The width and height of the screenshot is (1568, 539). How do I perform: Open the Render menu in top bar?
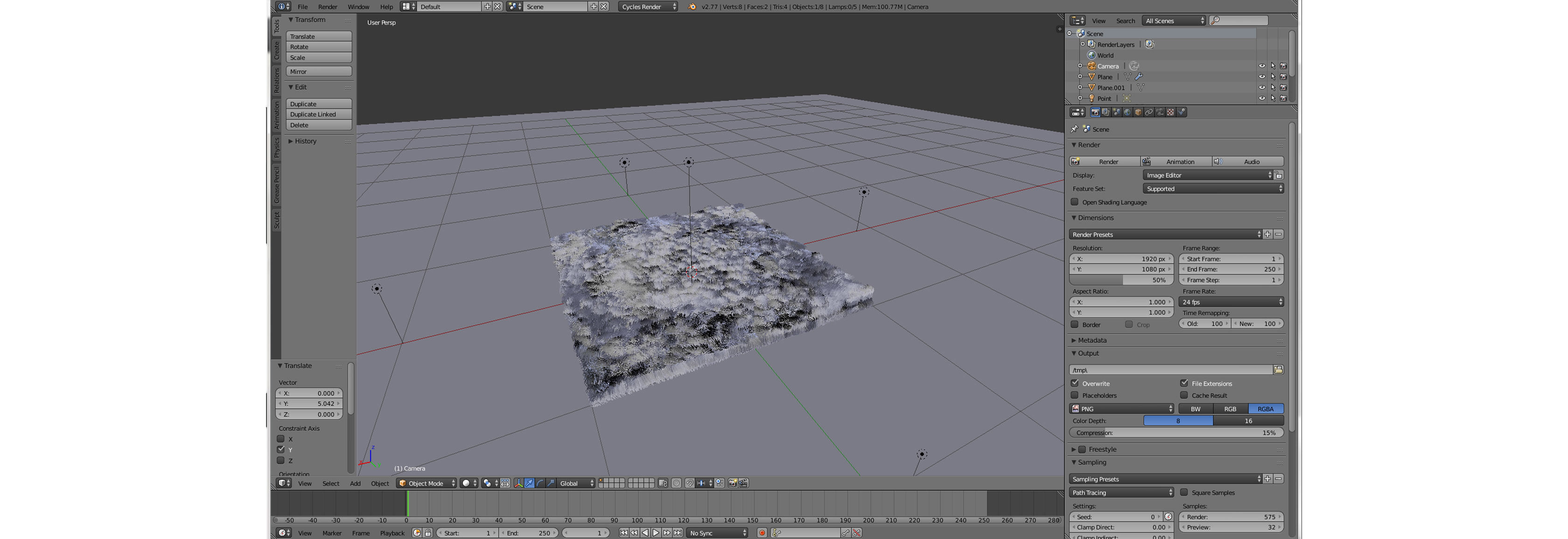point(328,7)
